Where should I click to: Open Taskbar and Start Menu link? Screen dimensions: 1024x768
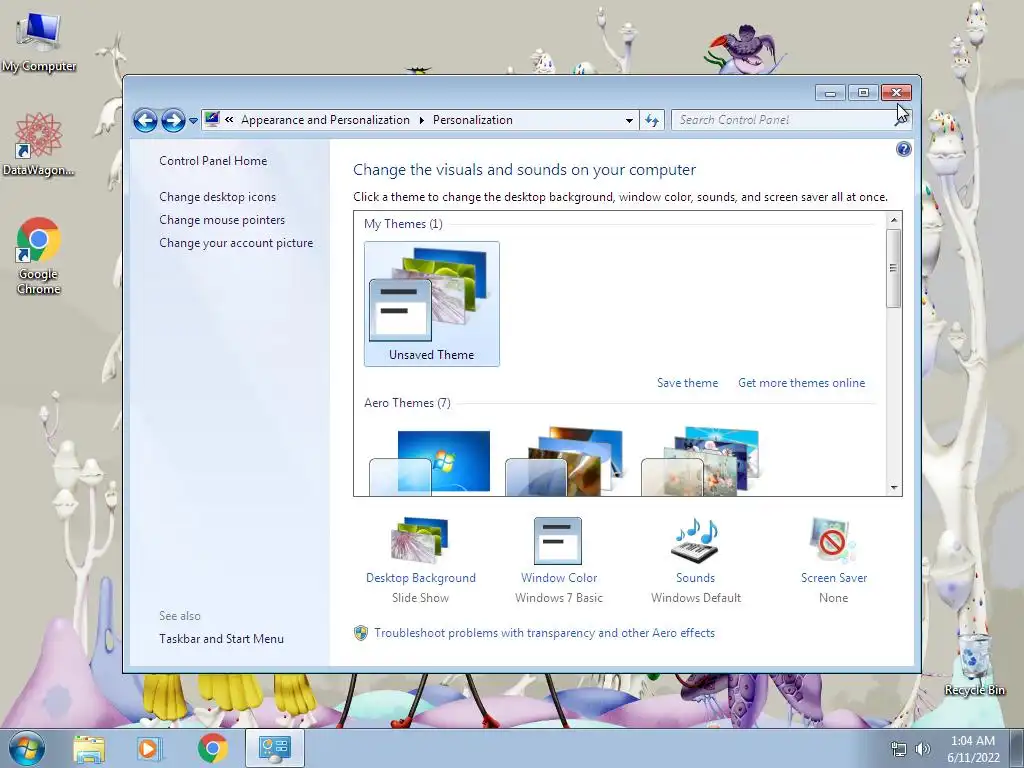click(221, 639)
